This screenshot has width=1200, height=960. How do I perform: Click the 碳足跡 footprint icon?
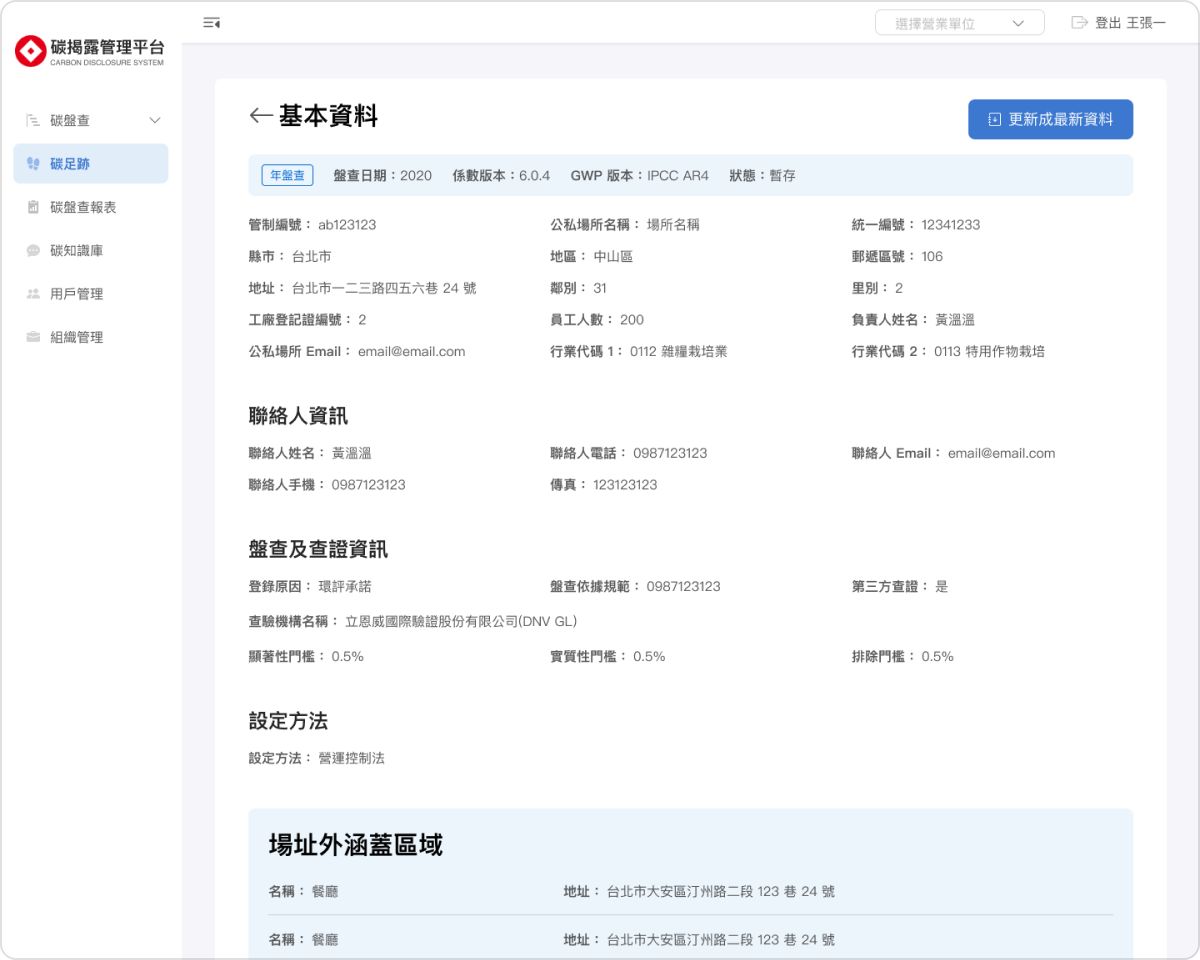click(x=33, y=163)
